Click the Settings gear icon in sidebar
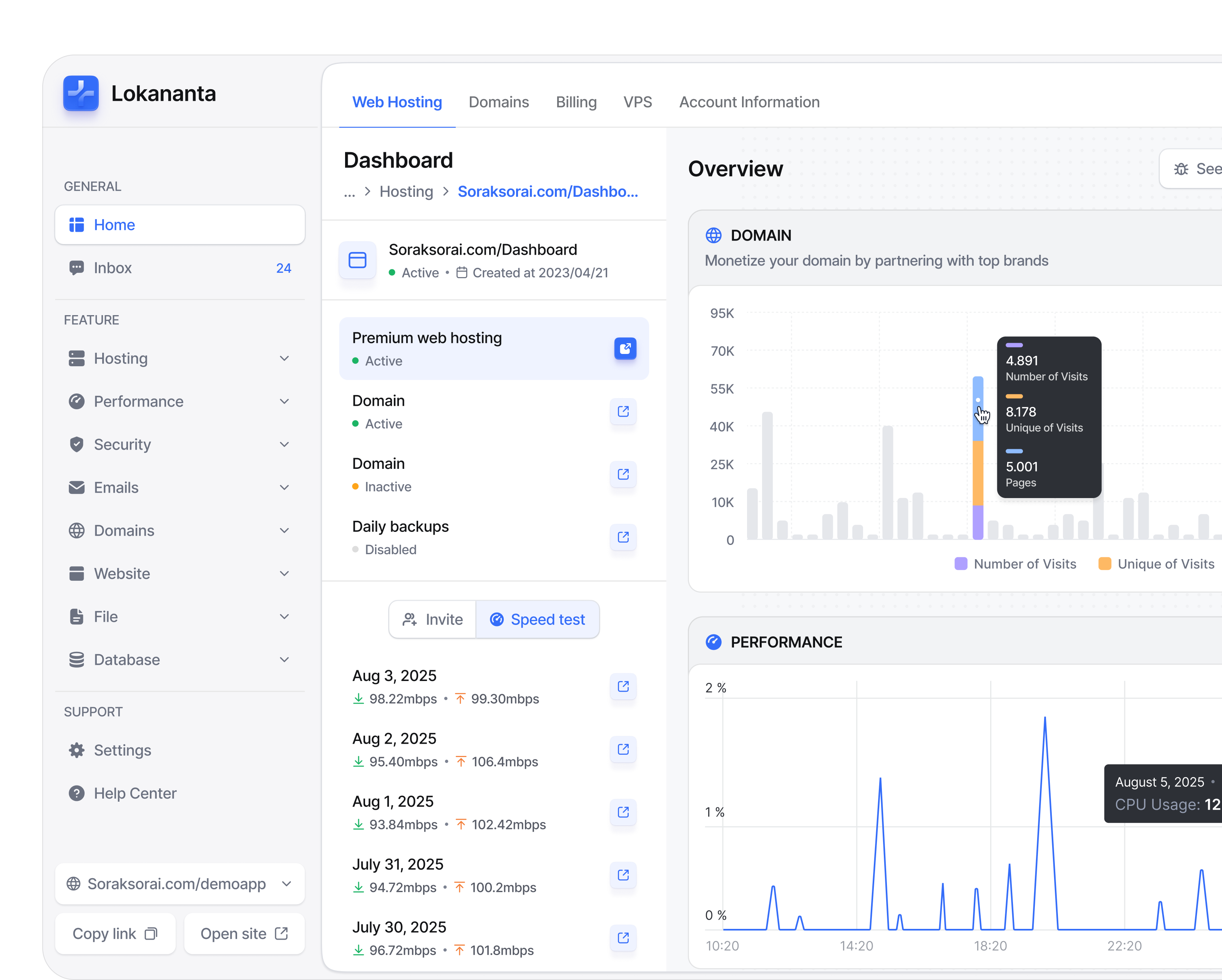The width and height of the screenshot is (1222, 980). tap(76, 750)
